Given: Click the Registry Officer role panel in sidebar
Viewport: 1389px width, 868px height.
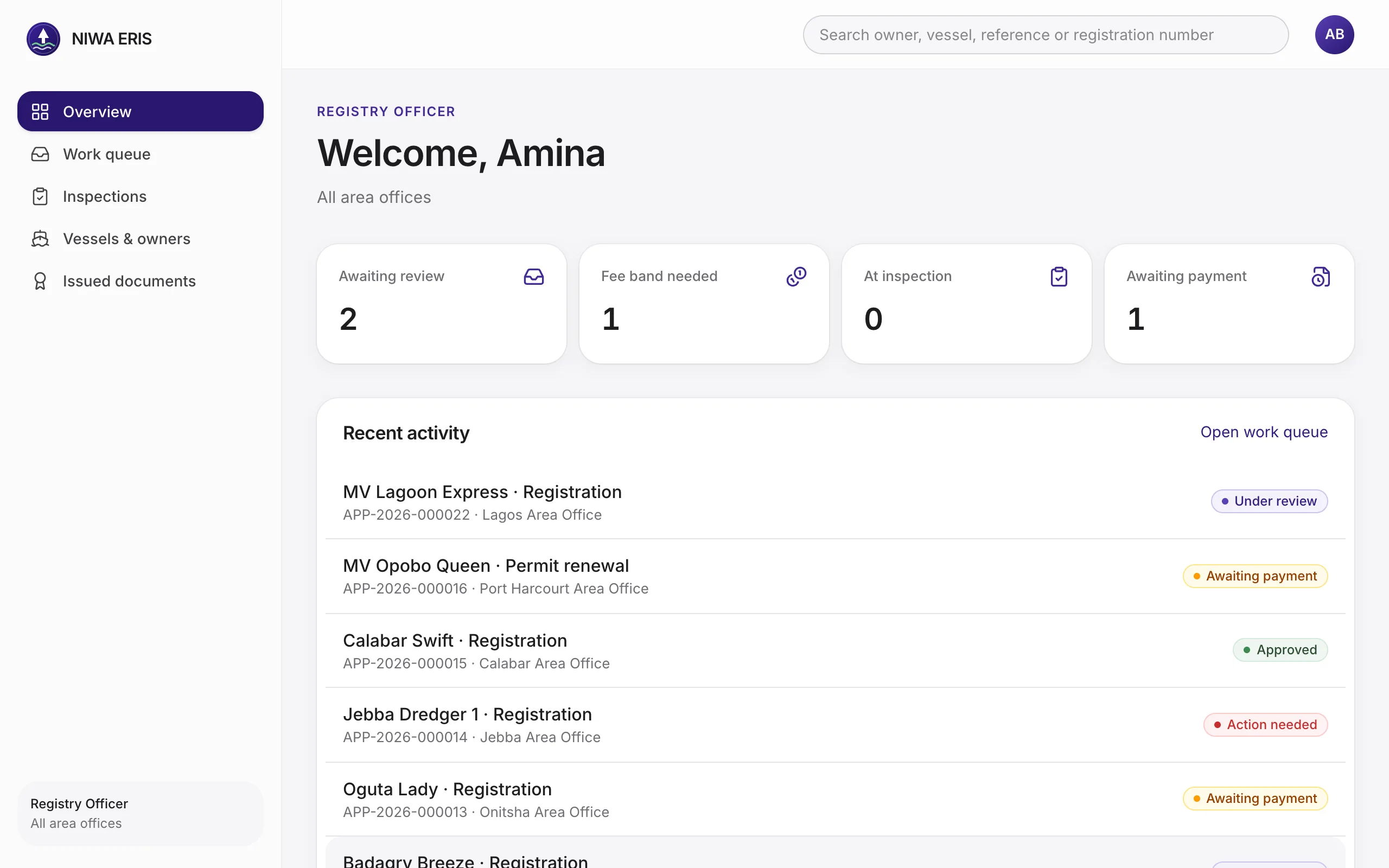Looking at the screenshot, I should (141, 813).
